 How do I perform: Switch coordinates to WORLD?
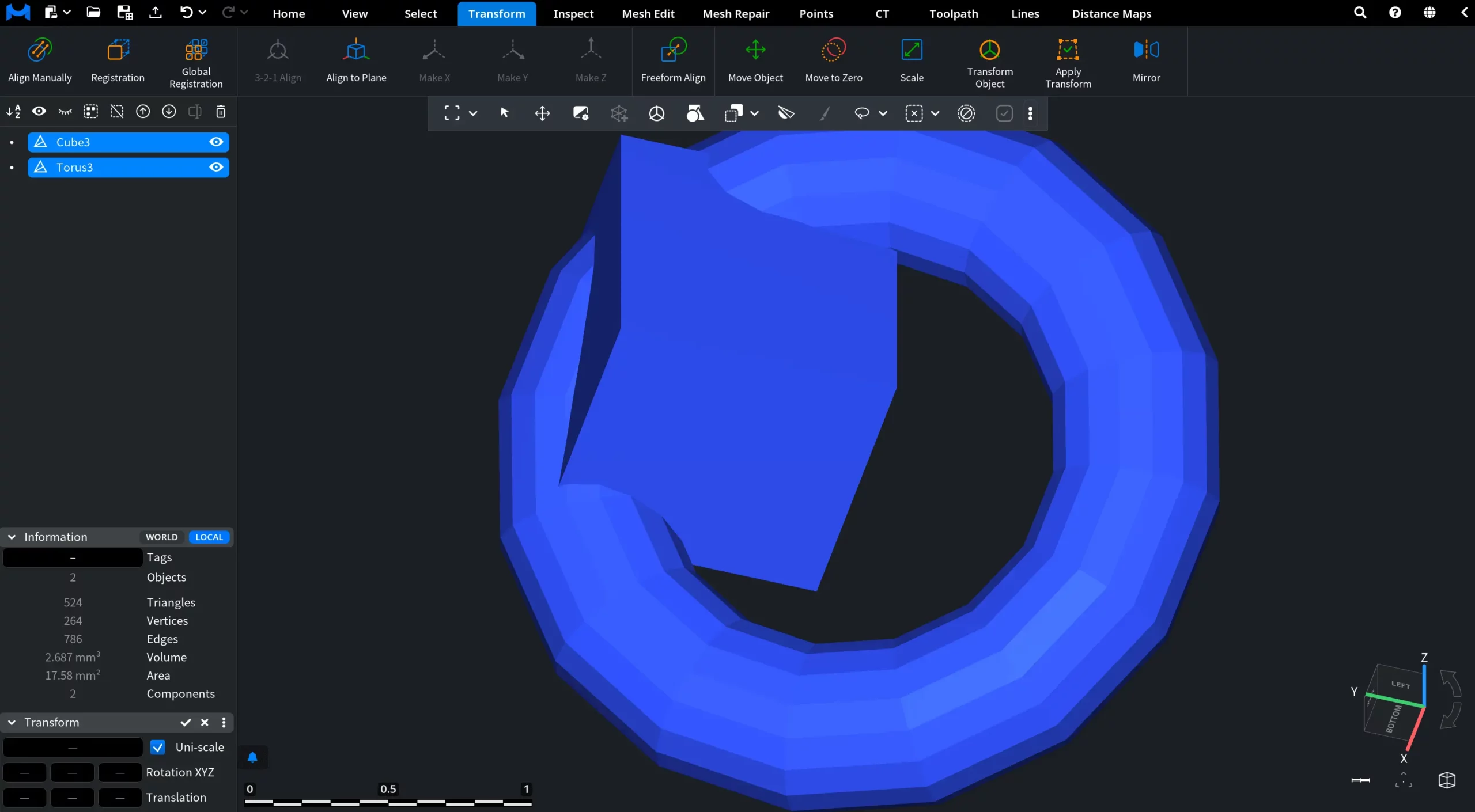coord(162,537)
